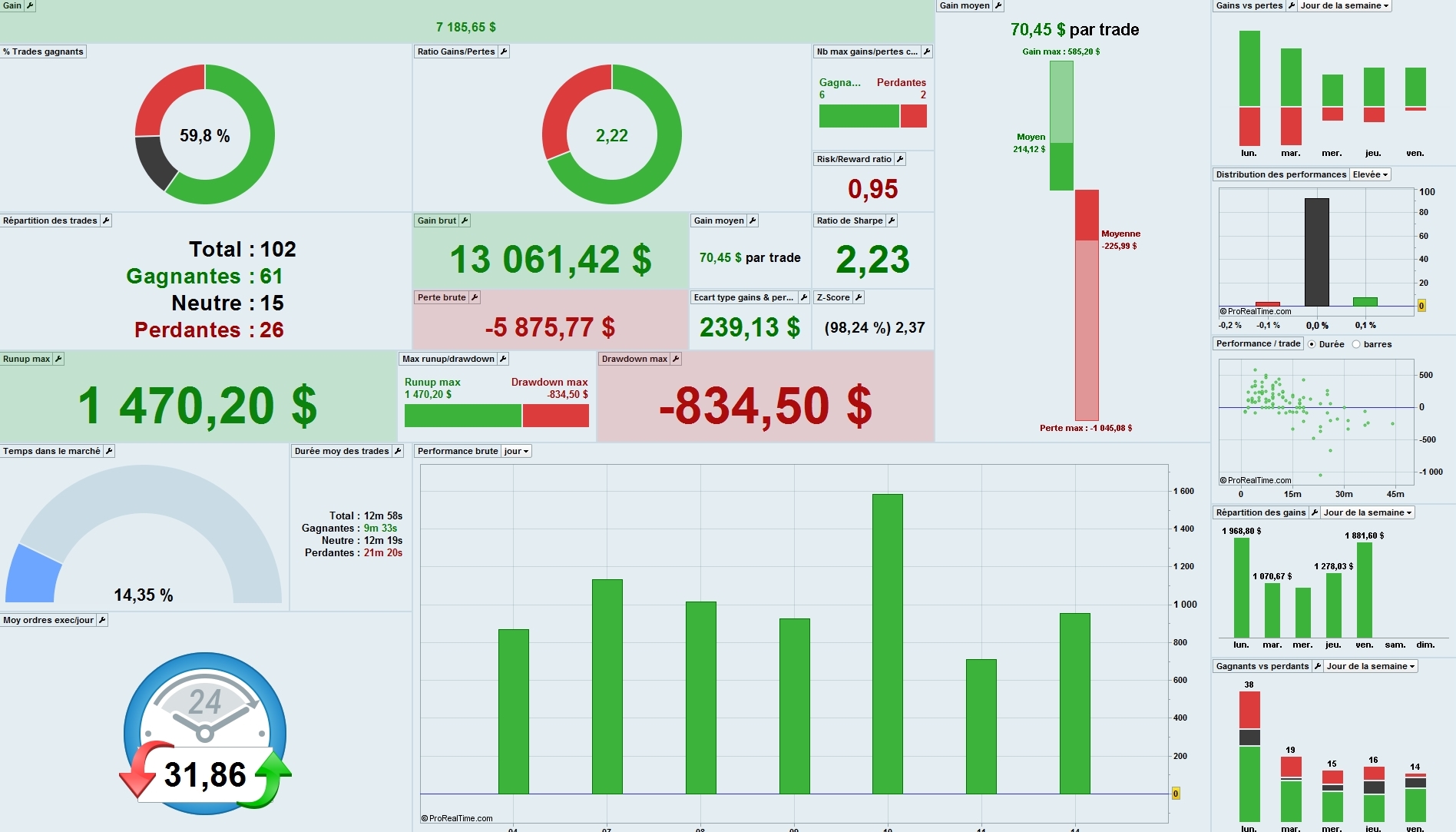Click the 'Gagnants vs perdants' label button
Screen dimensions: 1456x832
(x=1262, y=666)
